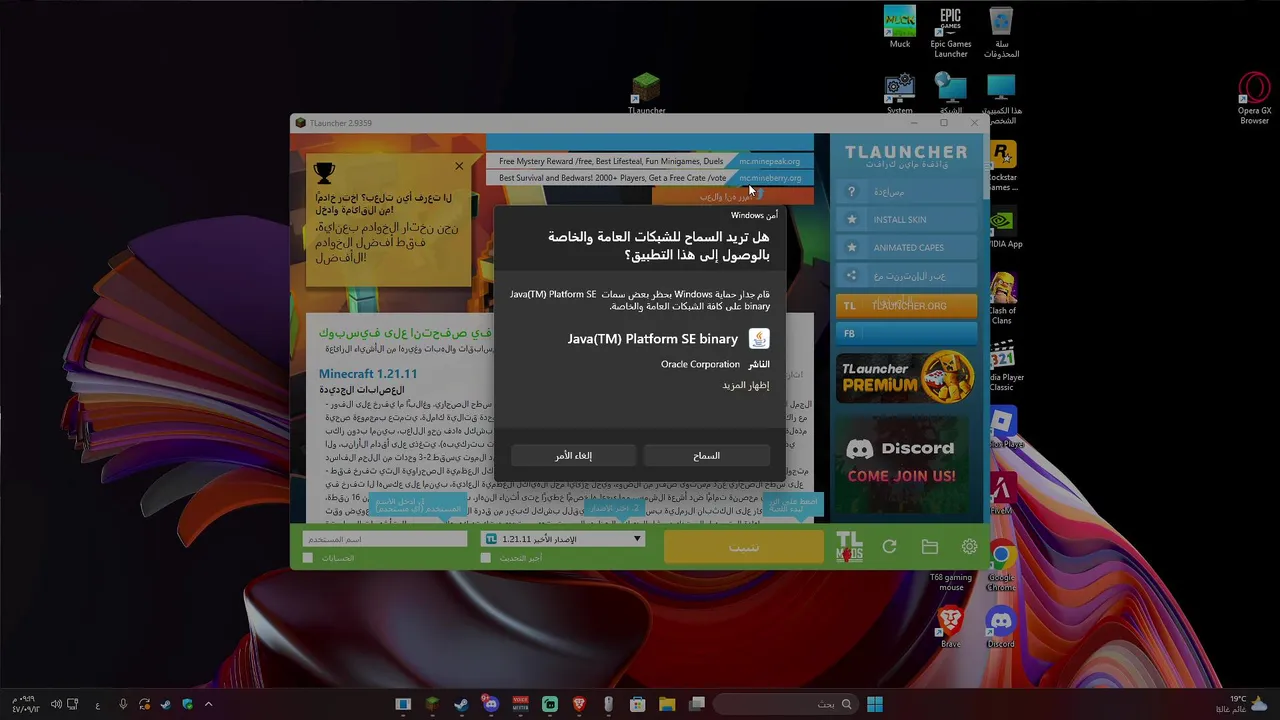Viewport: 1280px width, 720px height.
Task: Click the ANIMATED CAPES sidebar button
Action: tap(906, 247)
